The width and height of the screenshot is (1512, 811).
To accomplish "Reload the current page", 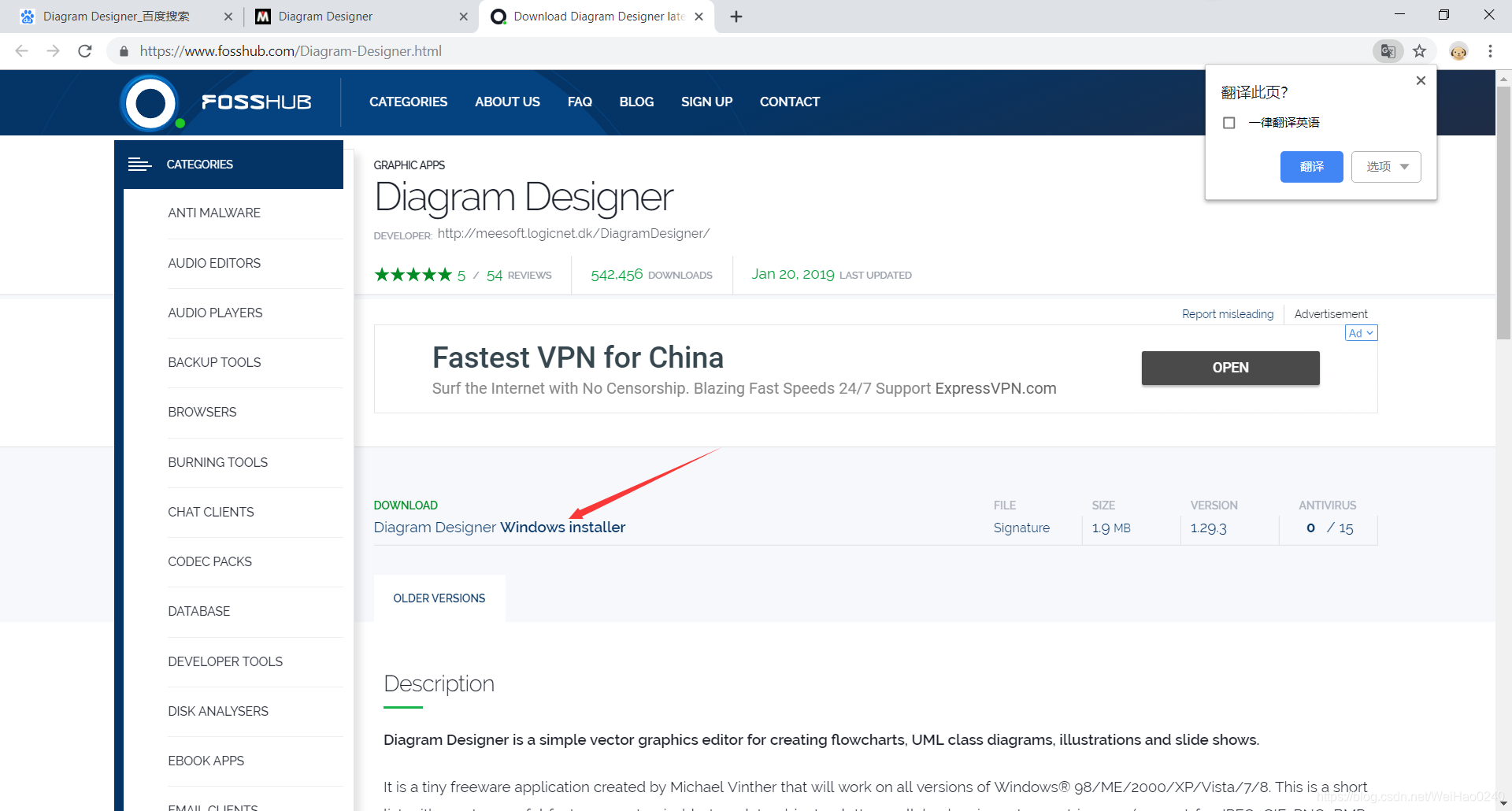I will pyautogui.click(x=85, y=50).
